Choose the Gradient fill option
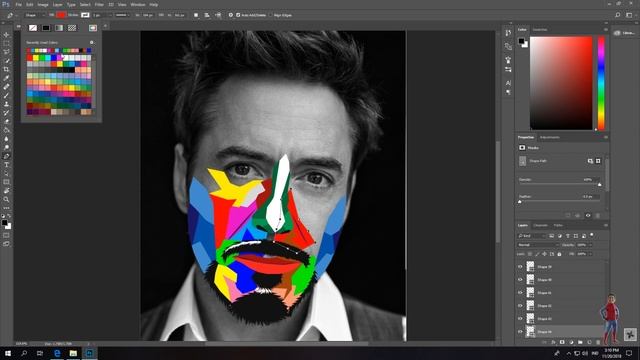 tap(59, 28)
